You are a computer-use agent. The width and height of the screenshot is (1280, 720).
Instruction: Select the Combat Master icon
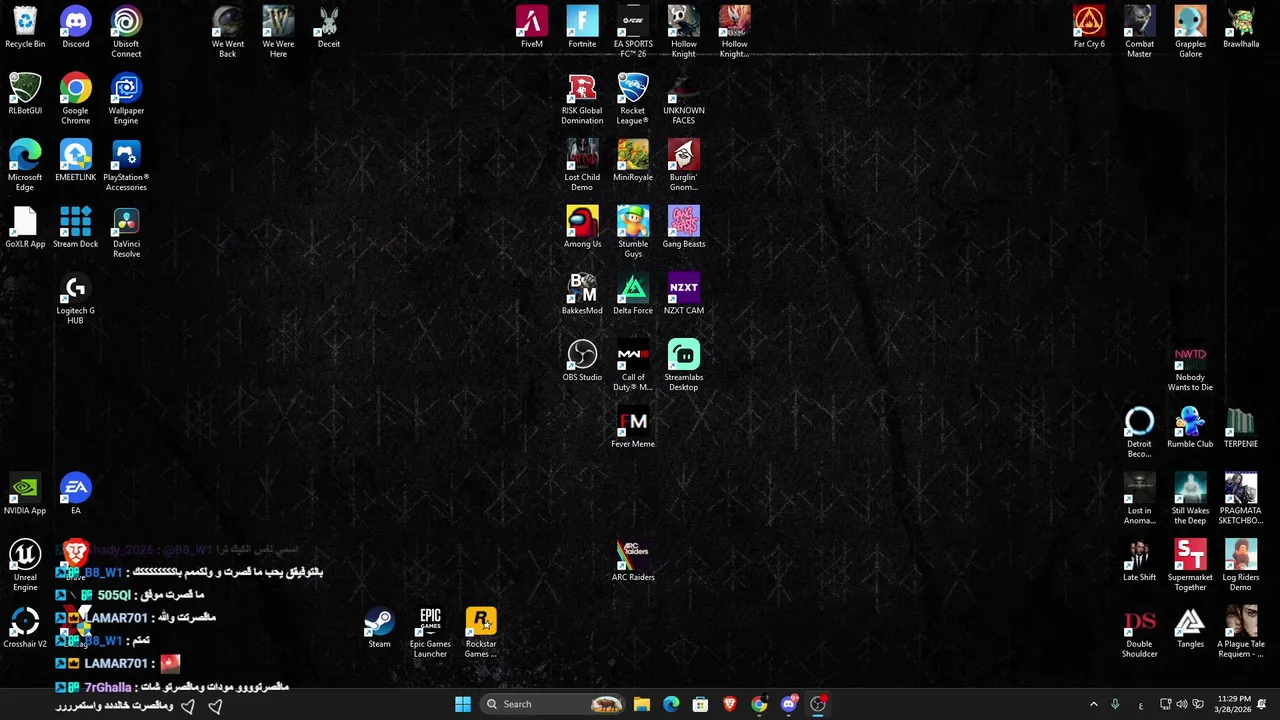tap(1140, 32)
